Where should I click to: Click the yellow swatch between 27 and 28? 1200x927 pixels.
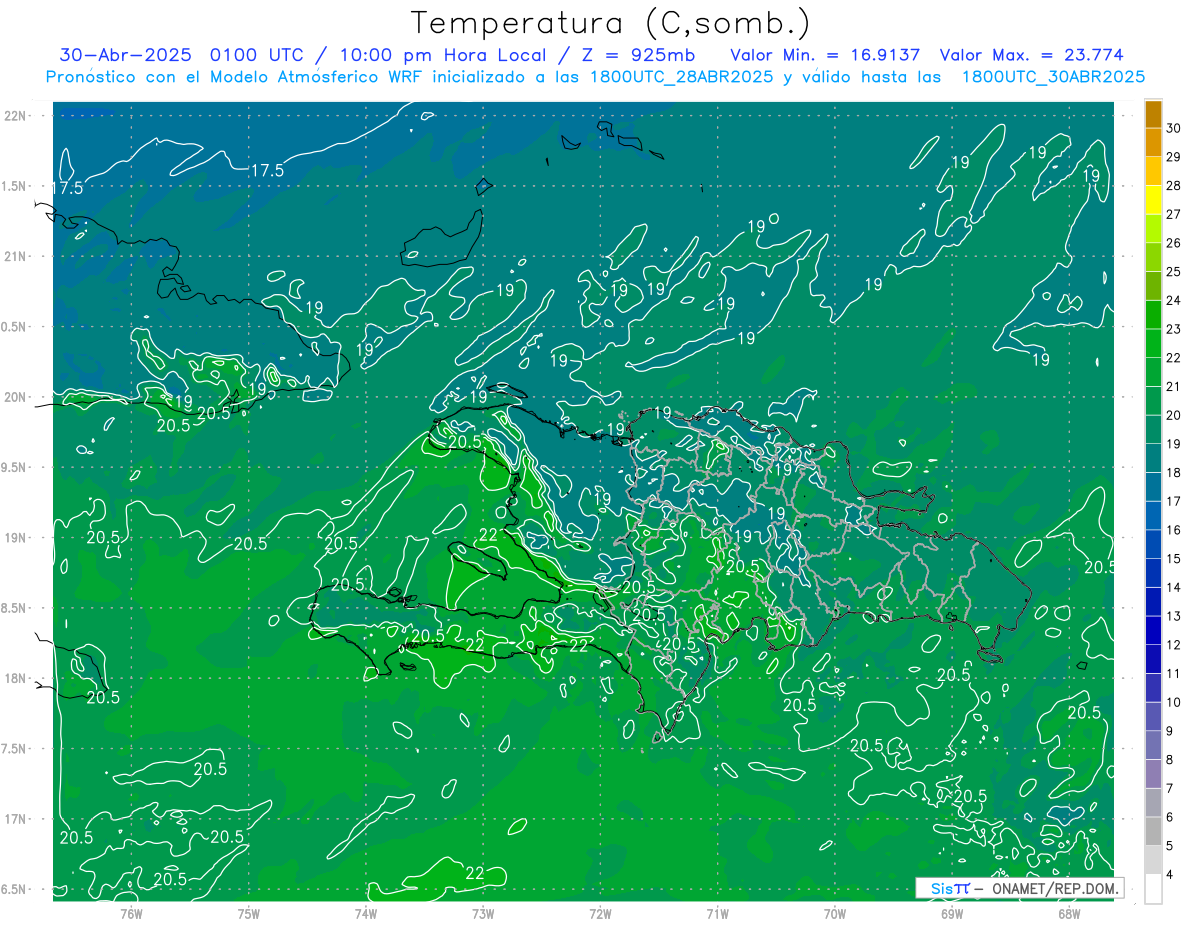click(x=1153, y=200)
